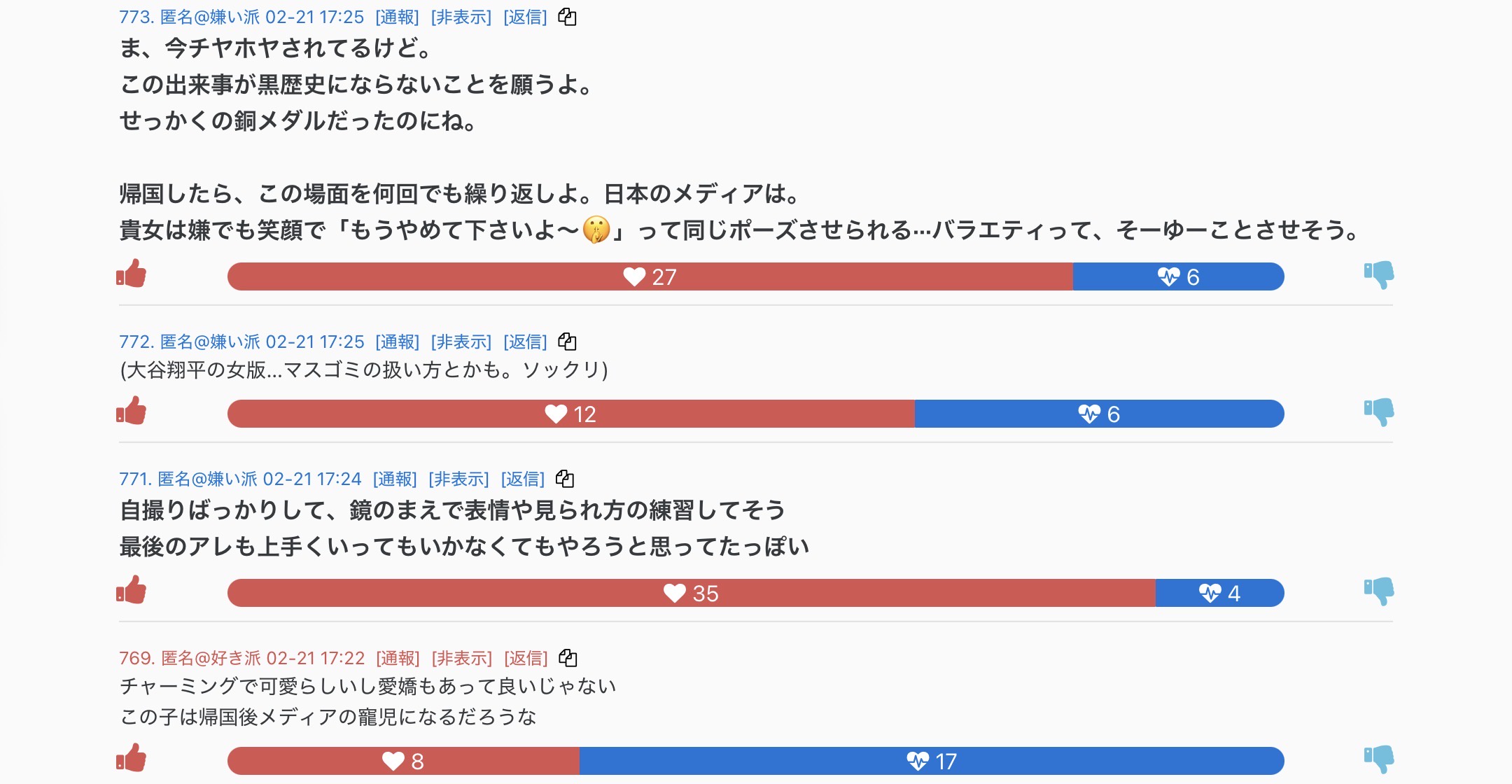Click blue 17 votes bar on comment 769
1512x784 pixels.
click(x=931, y=761)
